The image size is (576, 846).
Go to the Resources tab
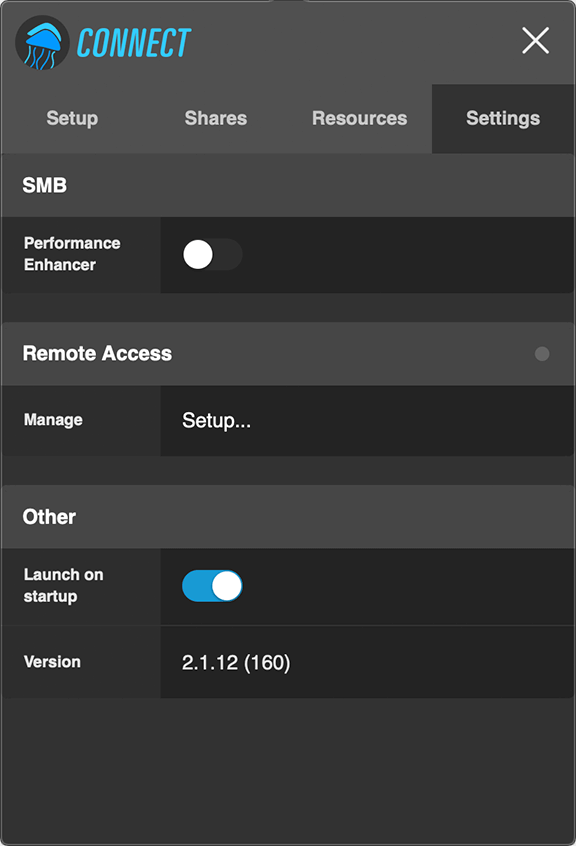(x=360, y=119)
